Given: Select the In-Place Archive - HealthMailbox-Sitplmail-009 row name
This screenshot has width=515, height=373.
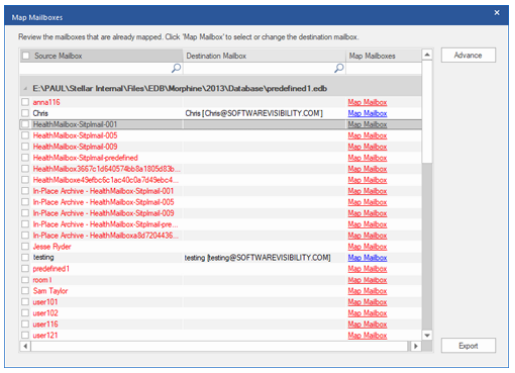Looking at the screenshot, I should [103, 213].
